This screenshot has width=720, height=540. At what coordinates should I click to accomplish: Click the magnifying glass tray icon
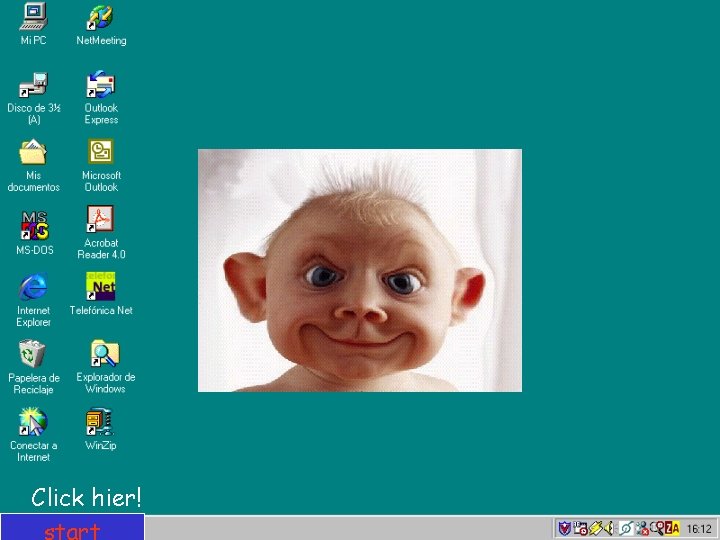click(x=657, y=529)
